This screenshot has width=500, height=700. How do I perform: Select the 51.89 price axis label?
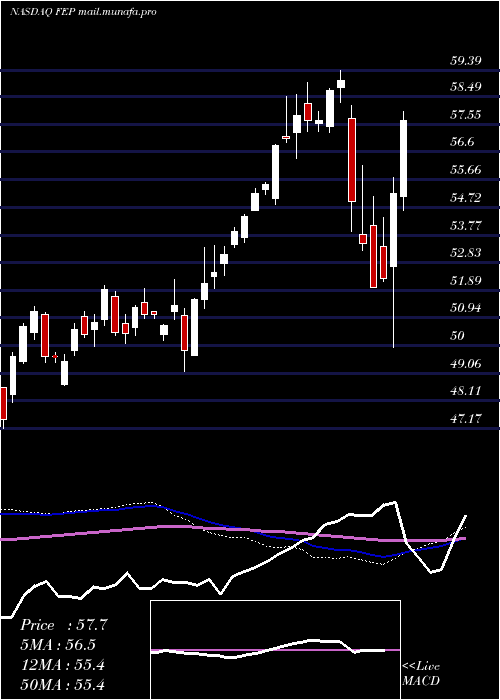pos(465,281)
